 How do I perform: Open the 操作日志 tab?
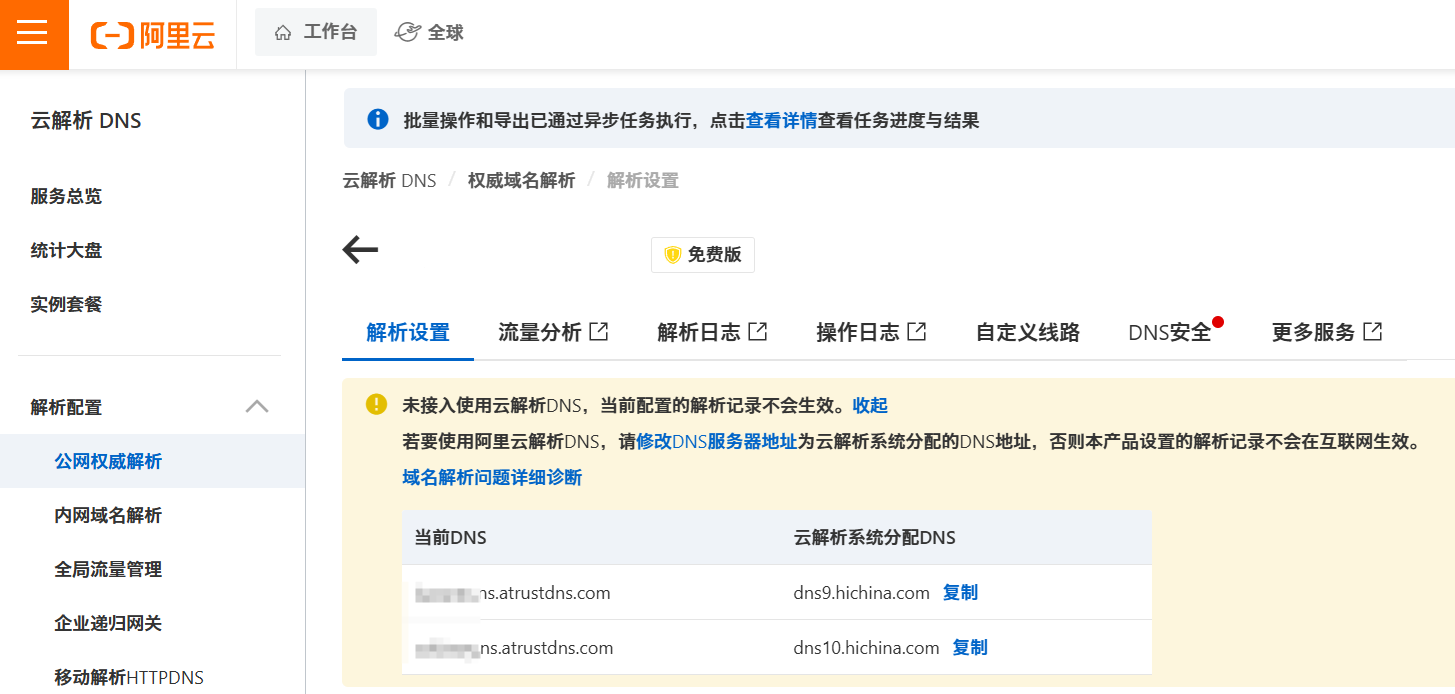(871, 332)
